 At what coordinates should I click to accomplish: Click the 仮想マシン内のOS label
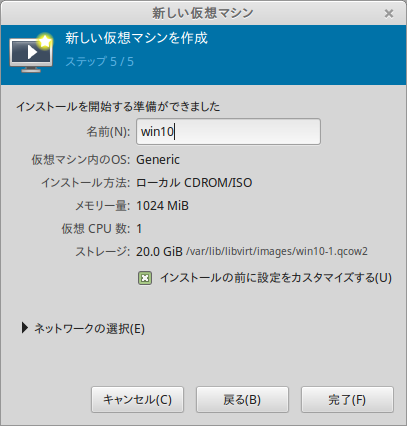click(81, 160)
